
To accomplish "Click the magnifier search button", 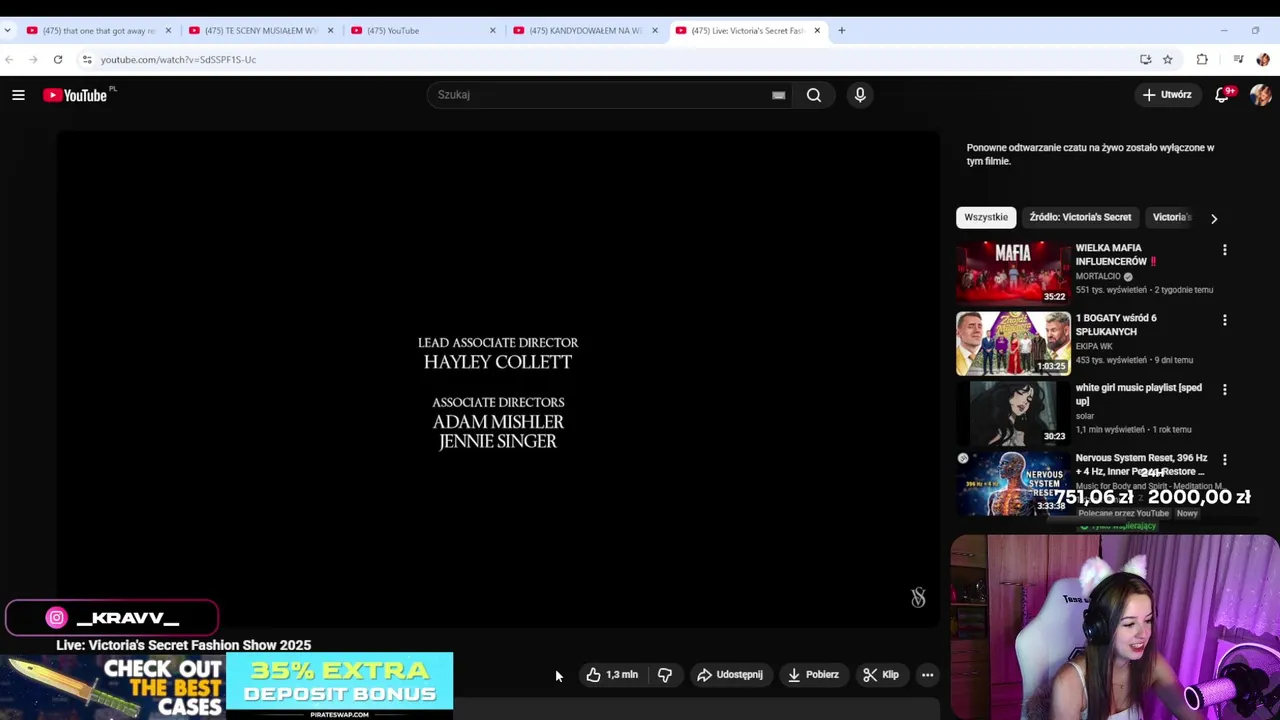I will pos(814,95).
